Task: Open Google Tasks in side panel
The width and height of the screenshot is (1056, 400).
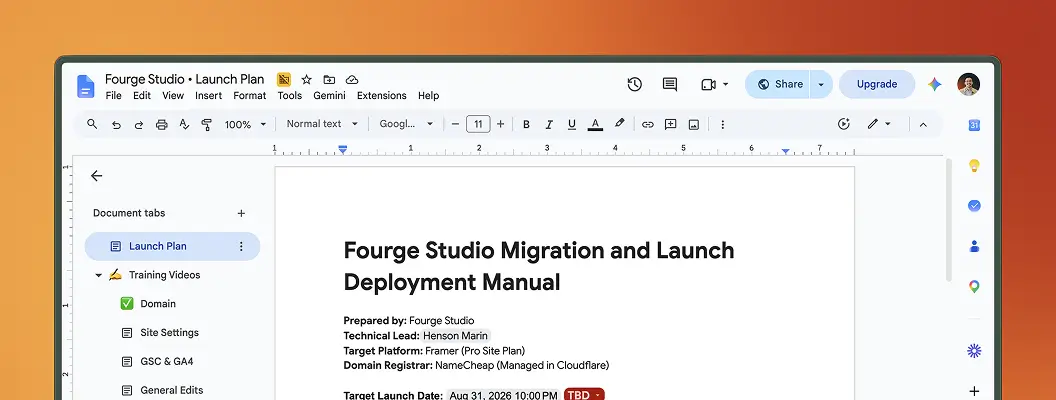Action: [x=974, y=206]
